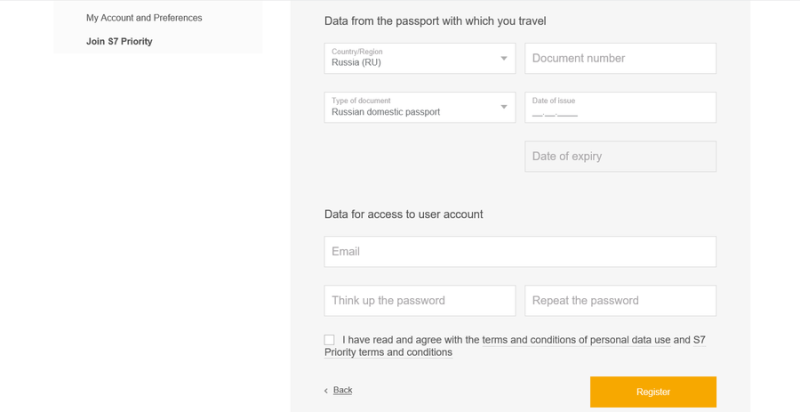800x412 pixels.
Task: Click the Type of document dropdown arrow
Action: coord(504,107)
